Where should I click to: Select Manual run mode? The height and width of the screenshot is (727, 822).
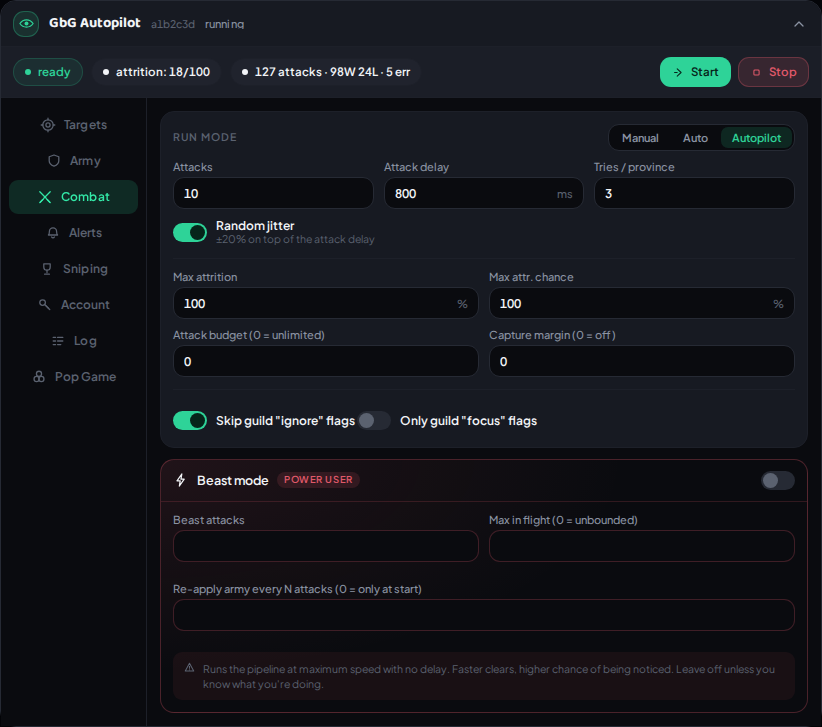(640, 138)
